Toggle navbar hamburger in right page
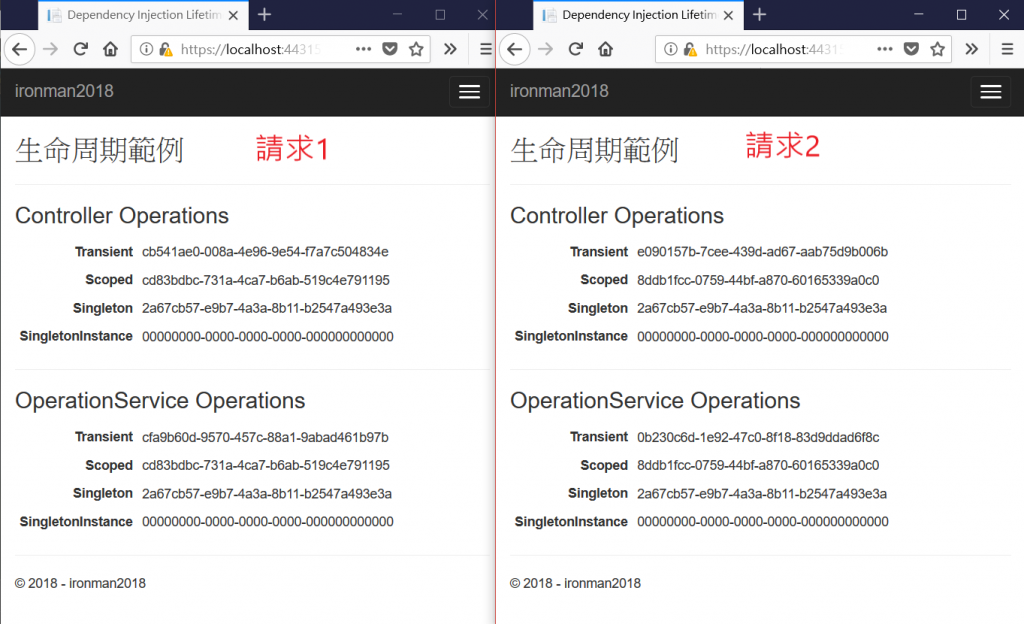The width and height of the screenshot is (1024, 624). coord(991,92)
